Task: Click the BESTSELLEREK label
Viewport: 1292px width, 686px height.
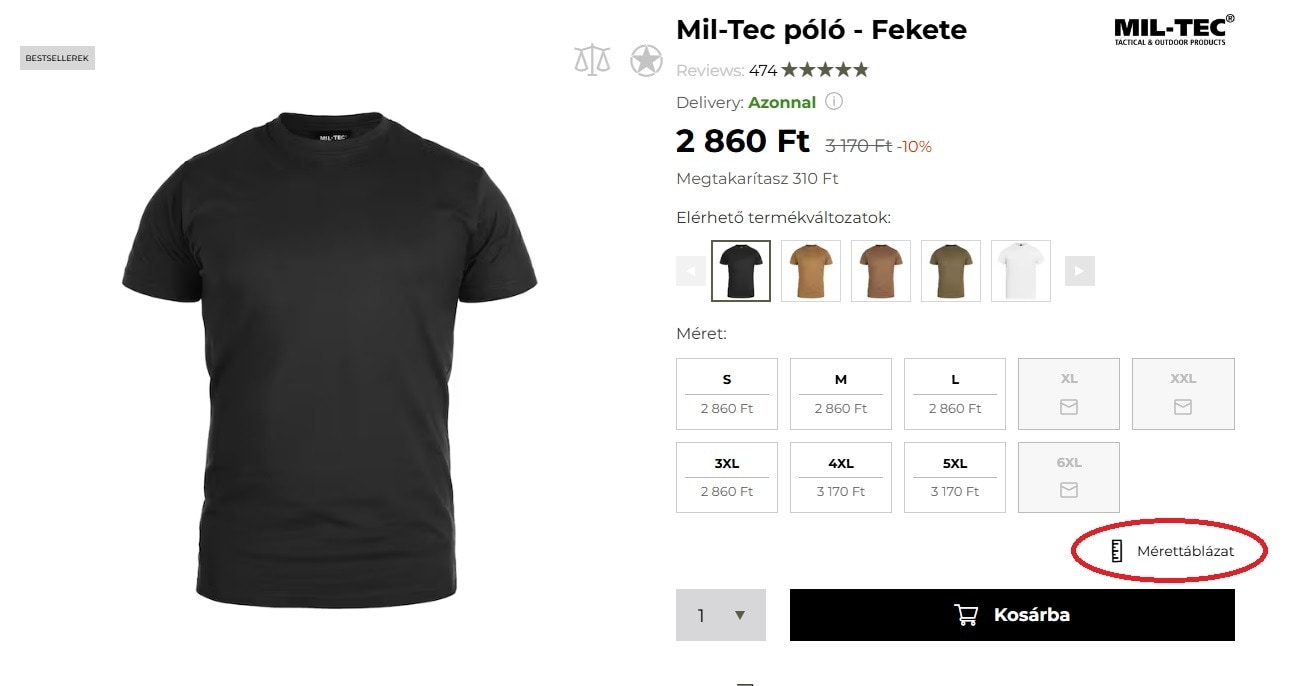Action: coord(57,57)
